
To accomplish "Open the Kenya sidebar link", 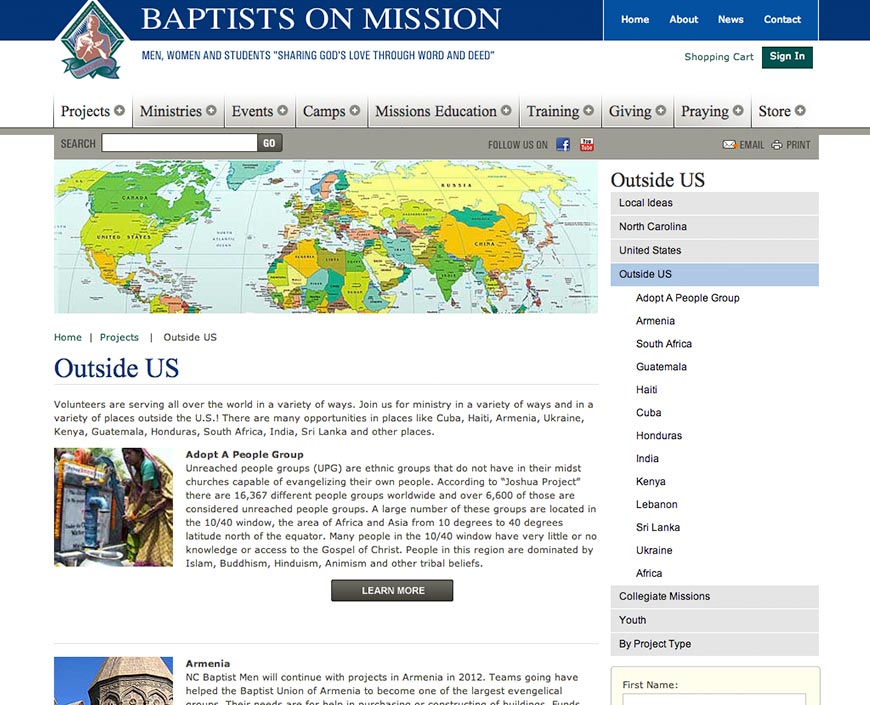I will [x=650, y=481].
